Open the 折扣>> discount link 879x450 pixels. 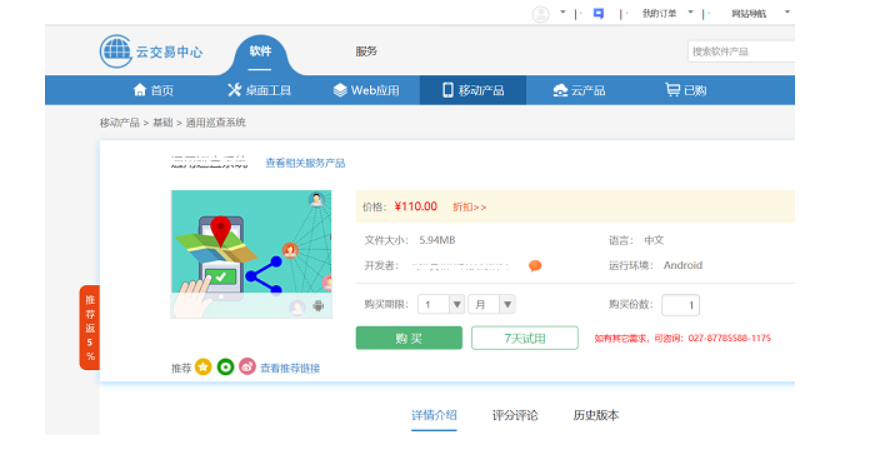[x=469, y=207]
